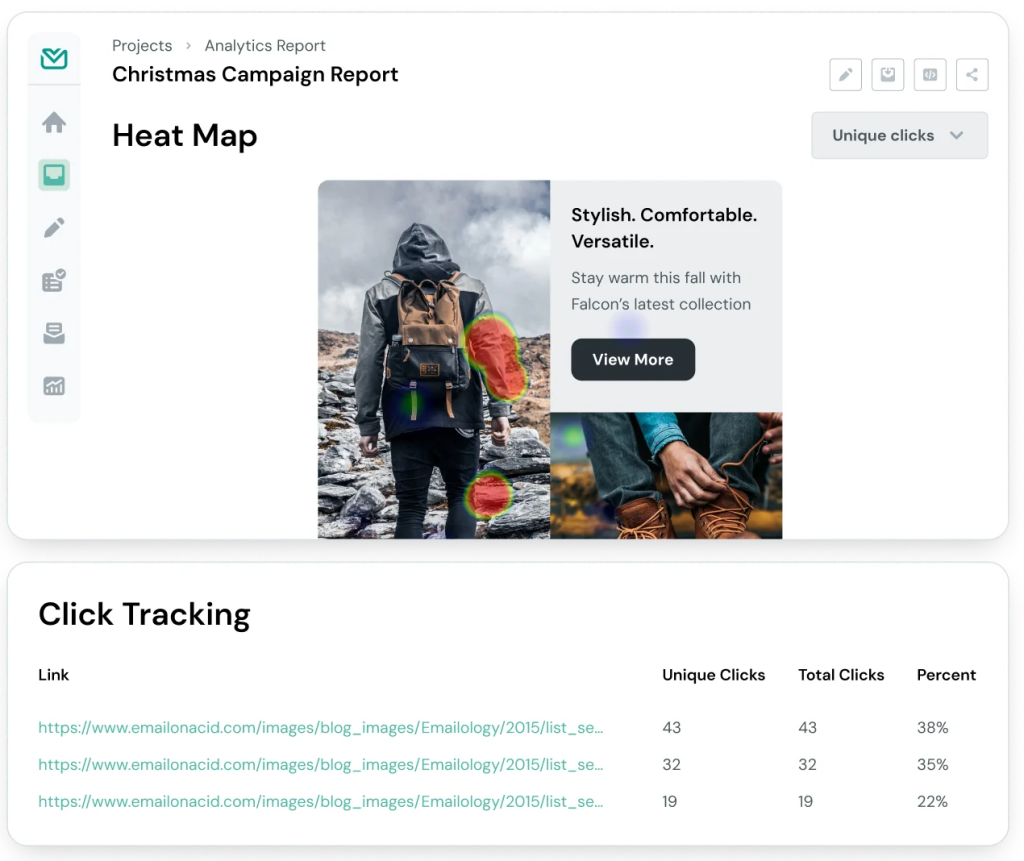Open the analytics chart sidebar icon

[54, 386]
